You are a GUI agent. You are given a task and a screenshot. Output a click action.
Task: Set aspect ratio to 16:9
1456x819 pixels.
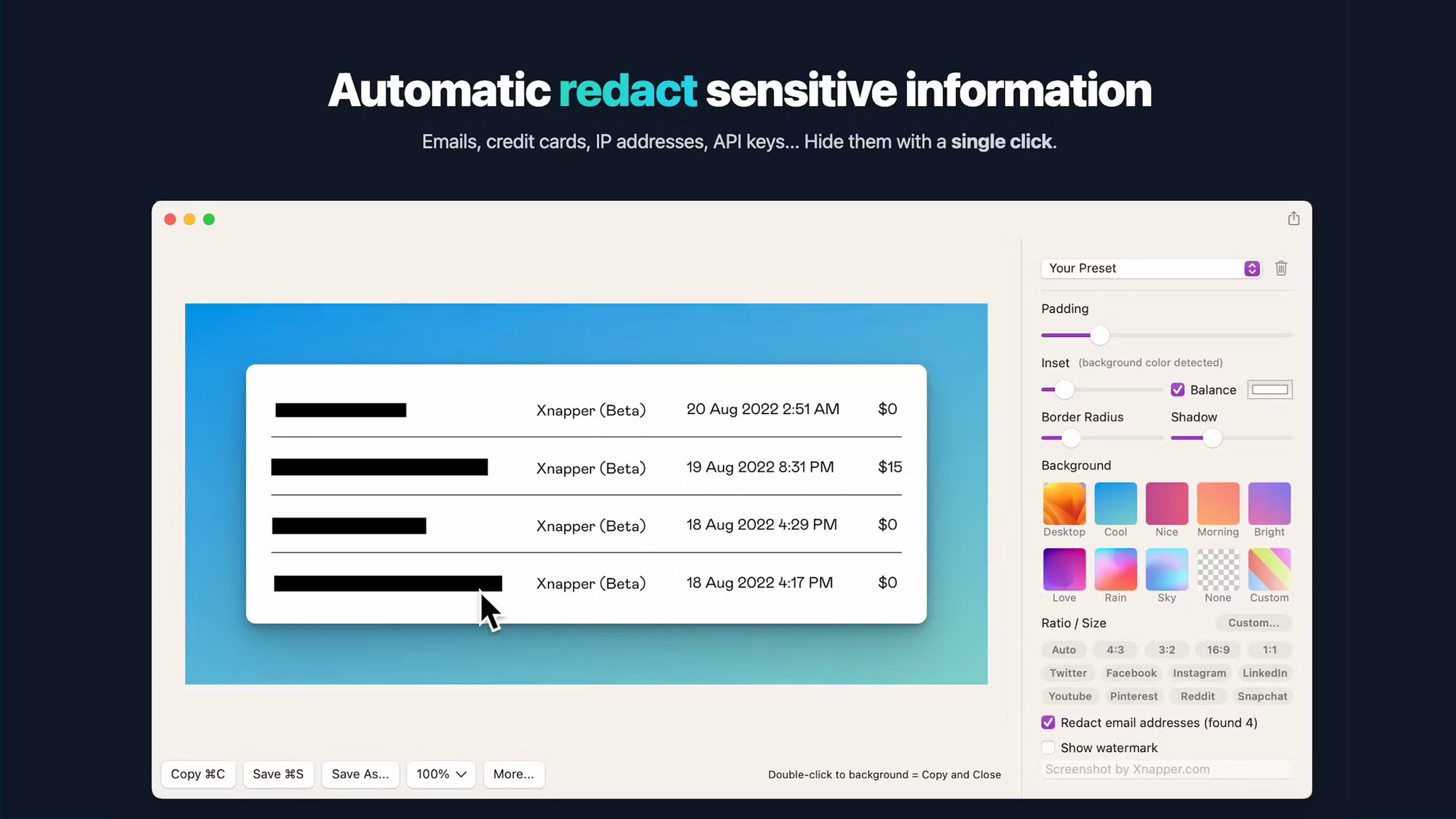click(x=1218, y=649)
